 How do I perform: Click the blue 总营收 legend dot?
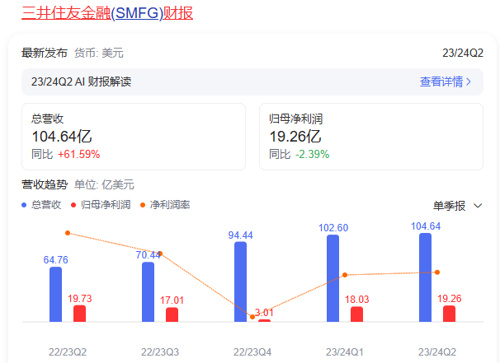24,205
